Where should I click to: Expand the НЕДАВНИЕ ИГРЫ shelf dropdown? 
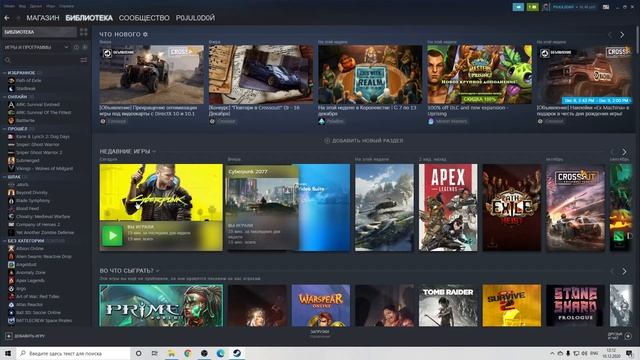click(154, 151)
